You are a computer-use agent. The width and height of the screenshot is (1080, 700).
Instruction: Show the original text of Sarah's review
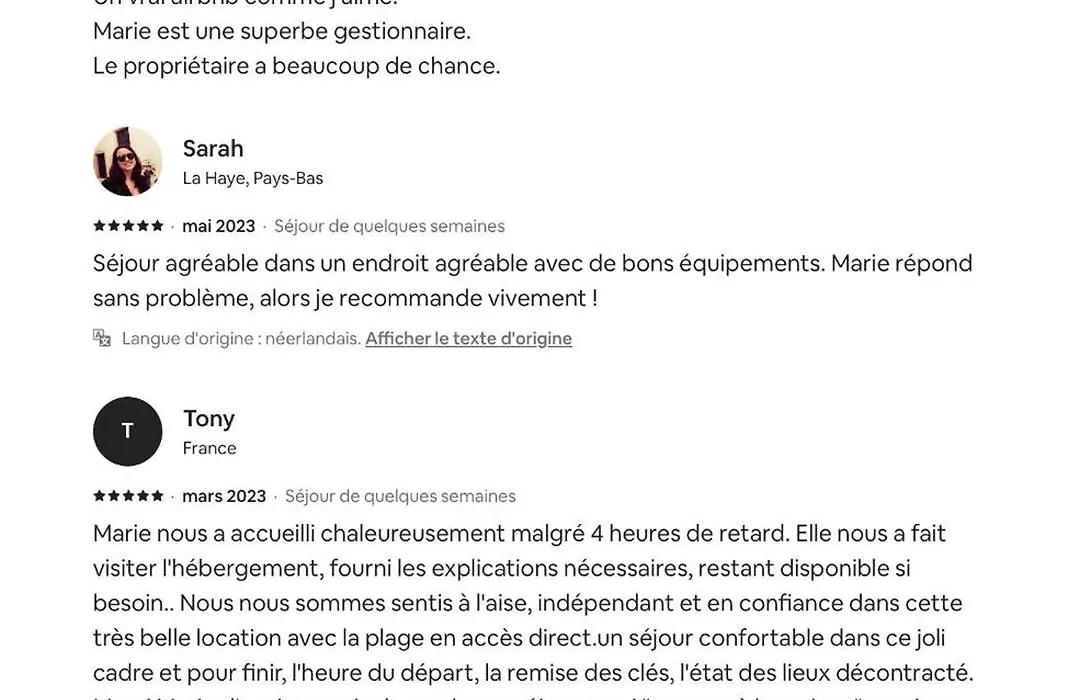(x=468, y=338)
